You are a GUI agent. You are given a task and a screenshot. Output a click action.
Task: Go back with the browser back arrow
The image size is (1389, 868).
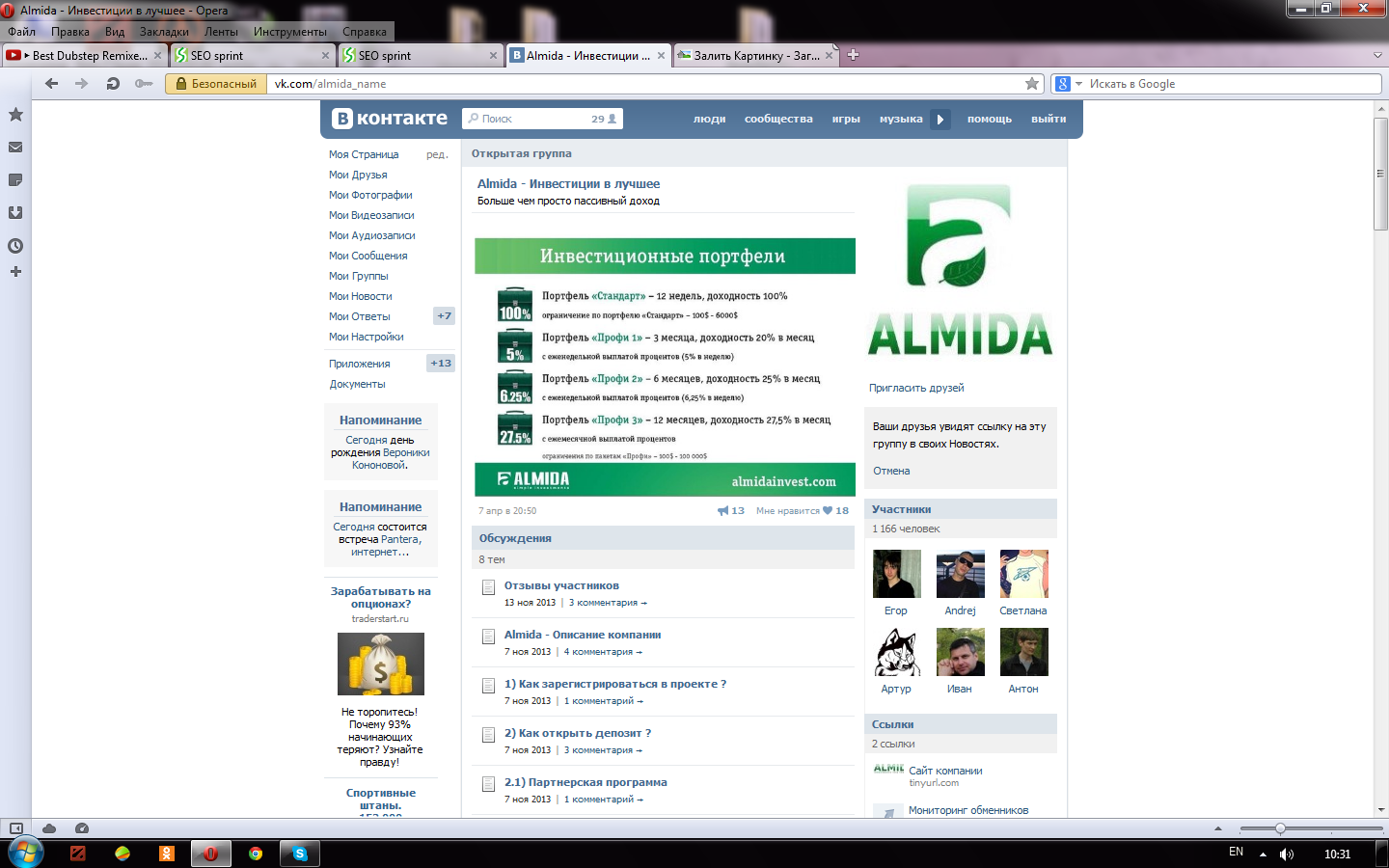[x=52, y=84]
